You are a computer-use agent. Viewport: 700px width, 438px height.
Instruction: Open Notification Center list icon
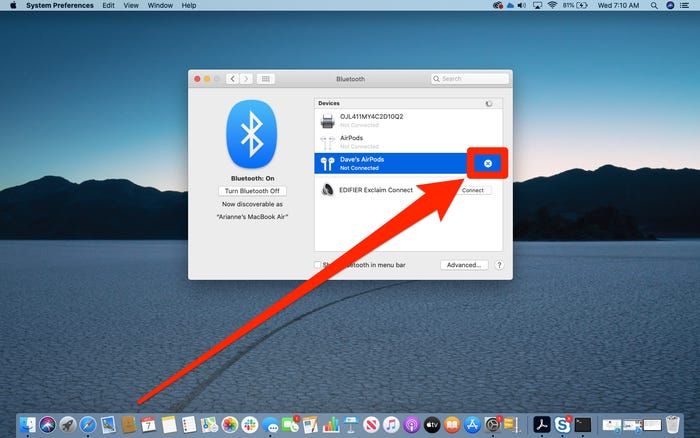[x=684, y=5]
